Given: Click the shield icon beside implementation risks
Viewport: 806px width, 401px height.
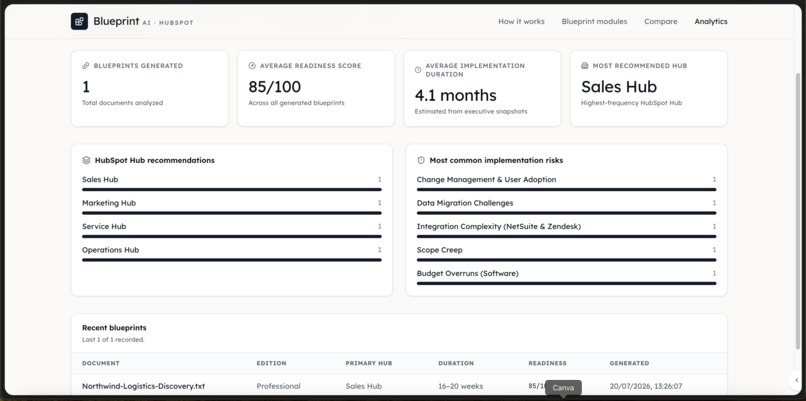Looking at the screenshot, I should 421,160.
